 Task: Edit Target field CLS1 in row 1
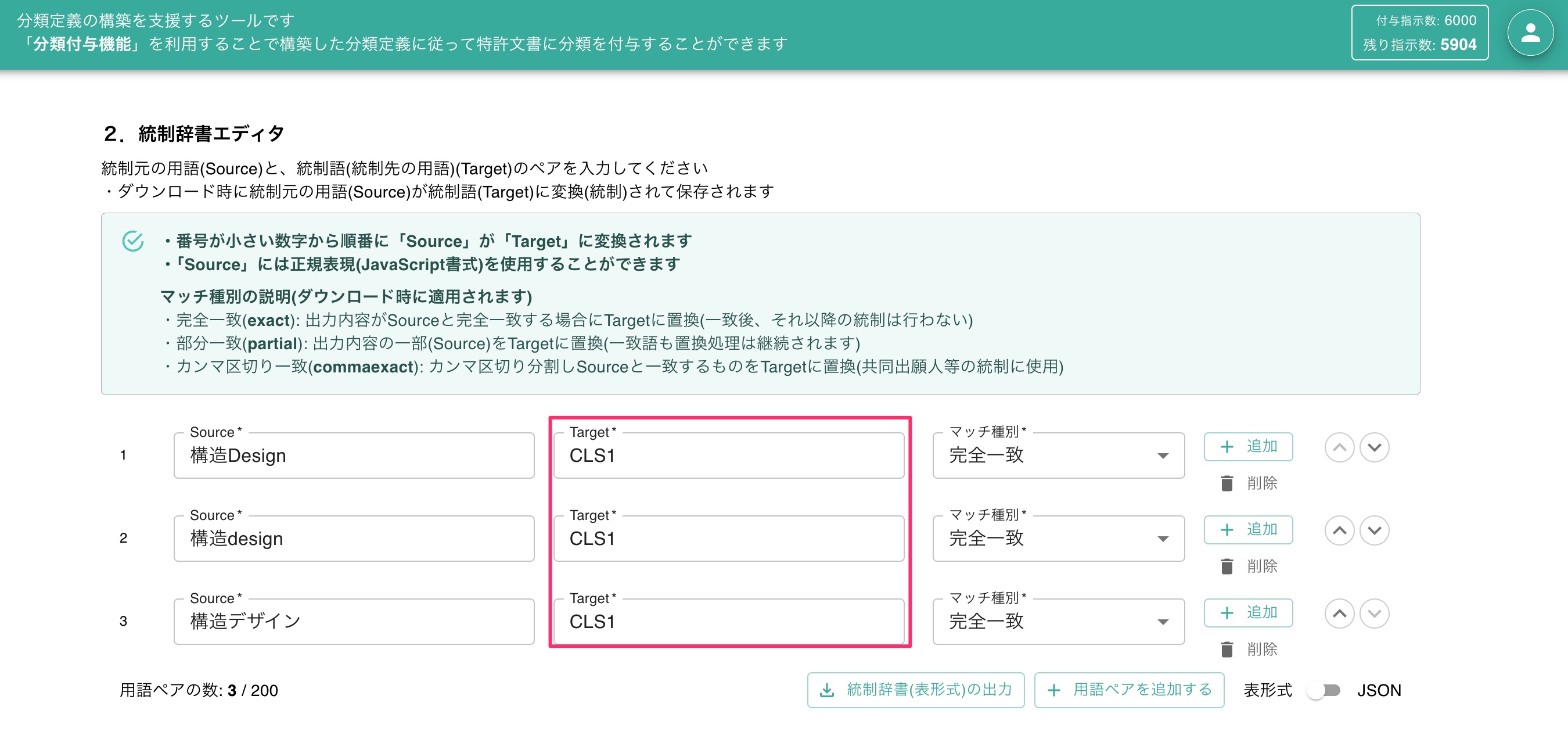pyautogui.click(x=729, y=456)
